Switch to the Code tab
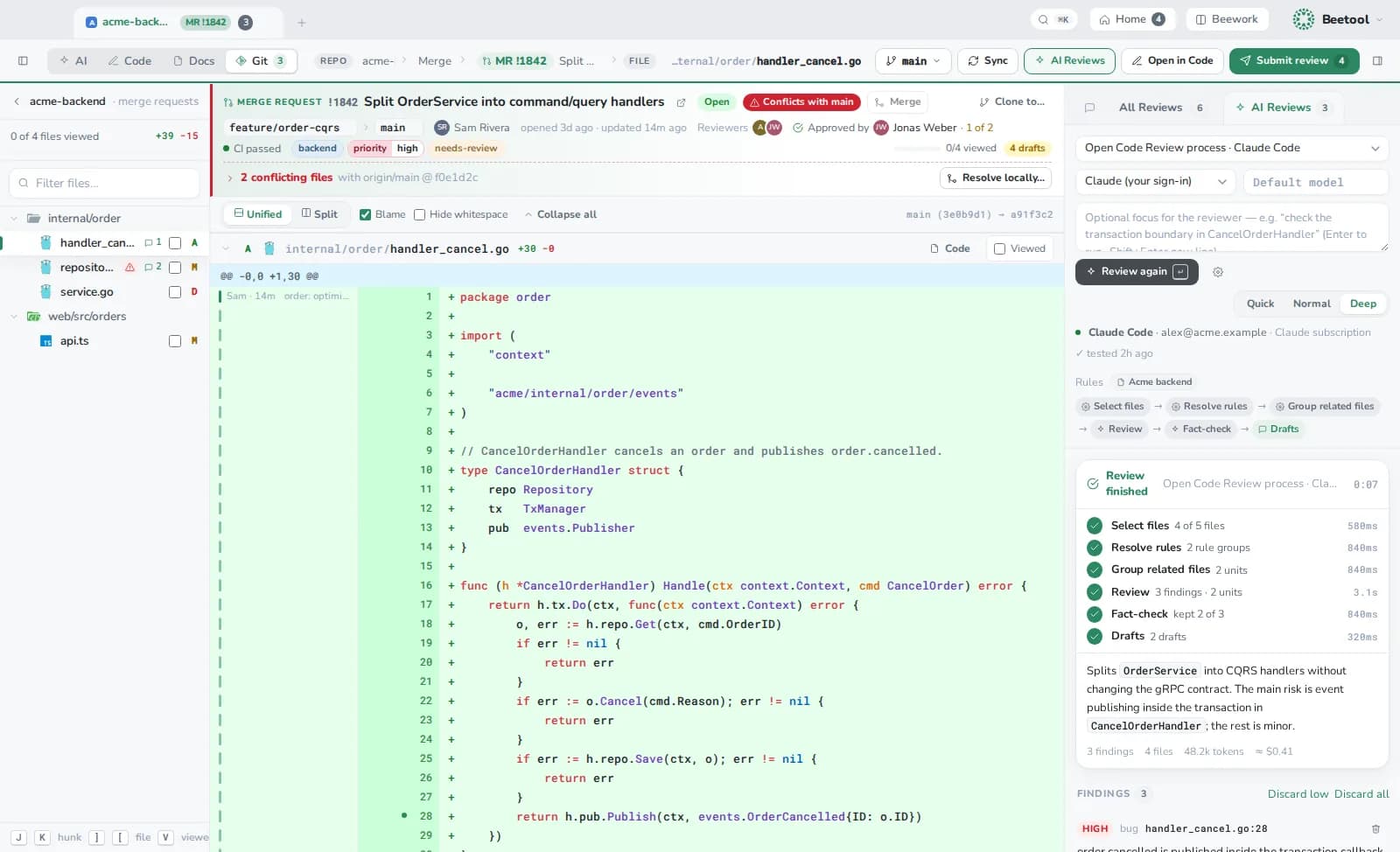Viewport: 1400px width, 852px height. click(129, 61)
